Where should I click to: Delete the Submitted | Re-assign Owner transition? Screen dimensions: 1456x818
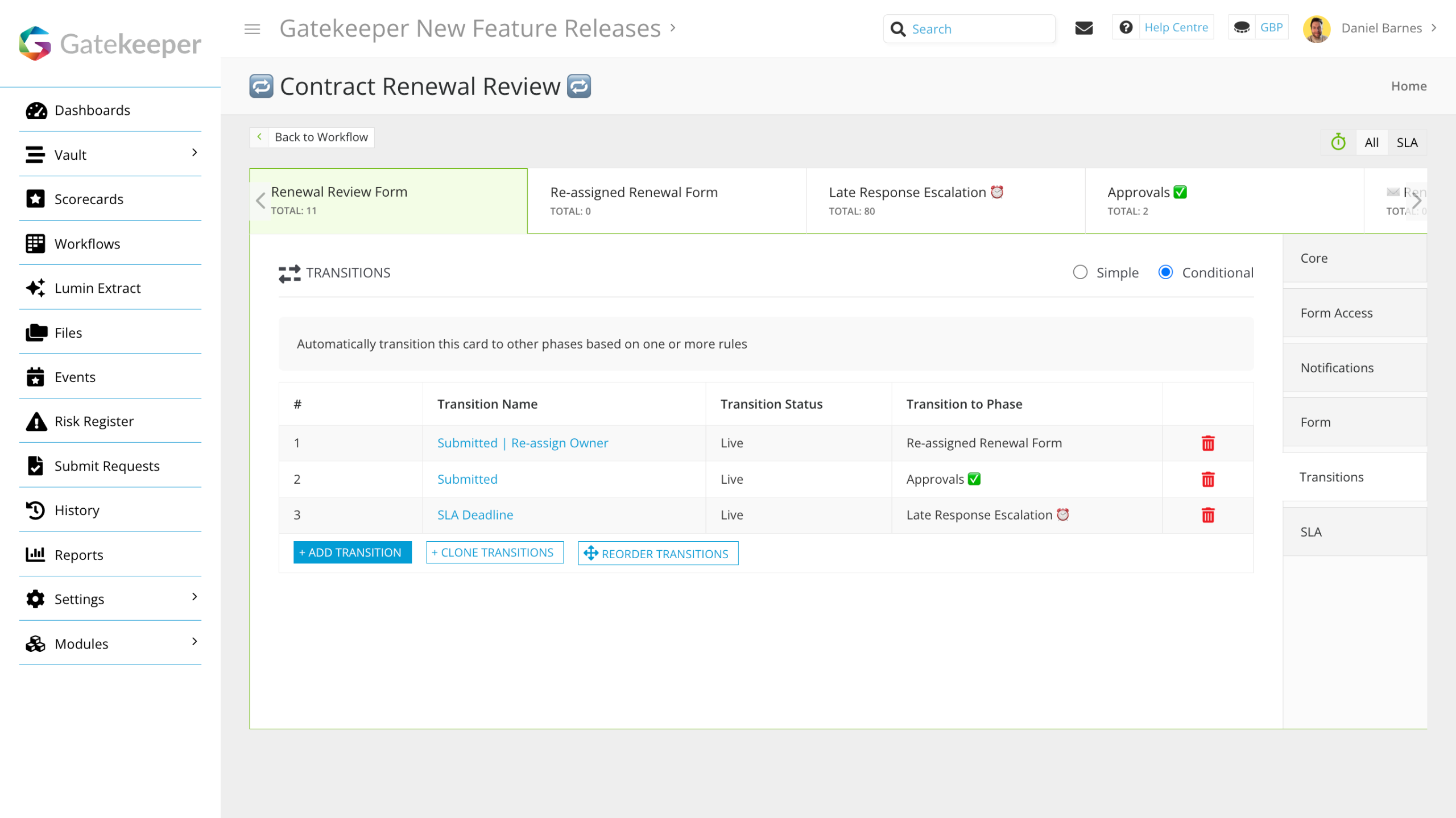(x=1207, y=443)
